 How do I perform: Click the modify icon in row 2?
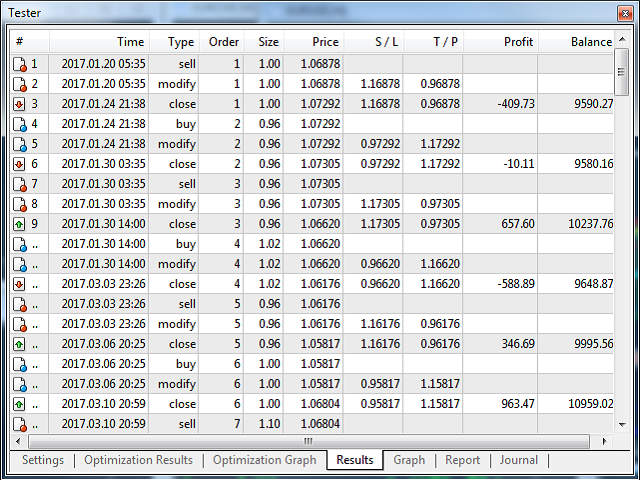(x=20, y=84)
